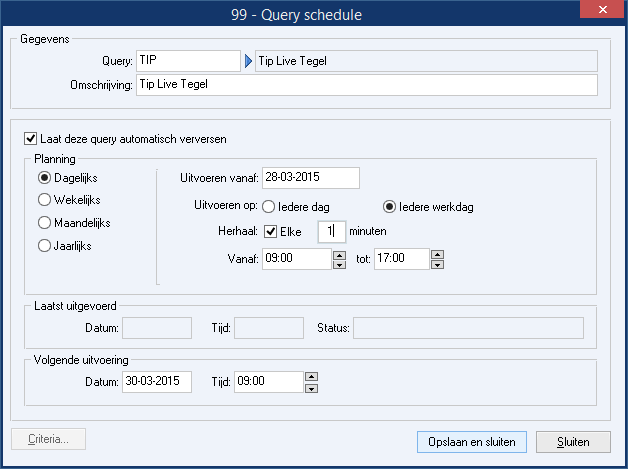Click the blue arrow next to the Query field
The image size is (628, 469).
tap(248, 61)
